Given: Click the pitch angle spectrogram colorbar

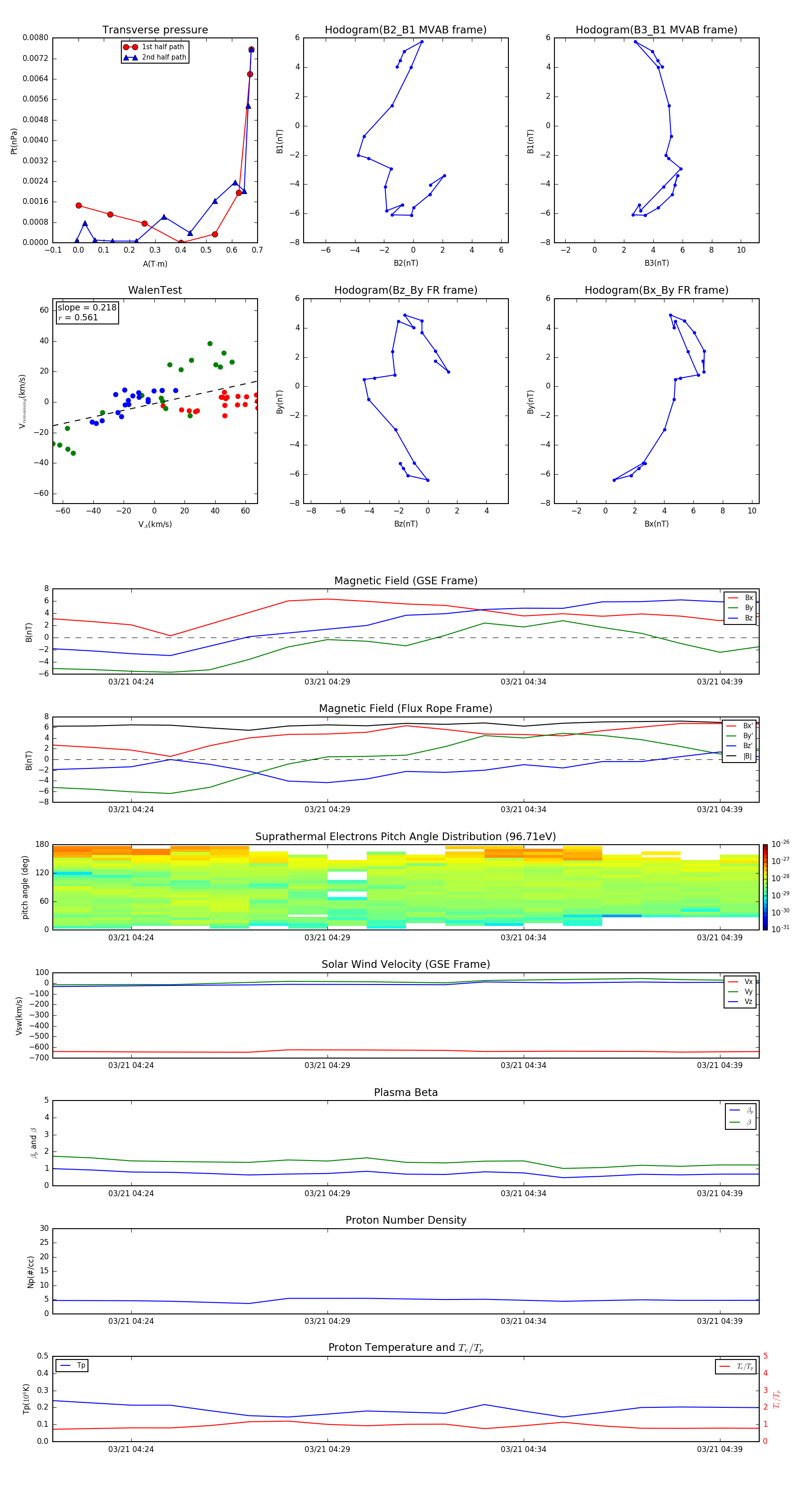Looking at the screenshot, I should click(x=765, y=887).
